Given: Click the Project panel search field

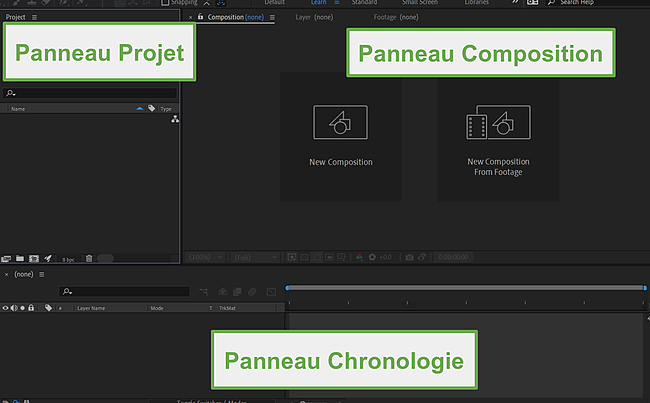Looking at the screenshot, I should coord(90,93).
